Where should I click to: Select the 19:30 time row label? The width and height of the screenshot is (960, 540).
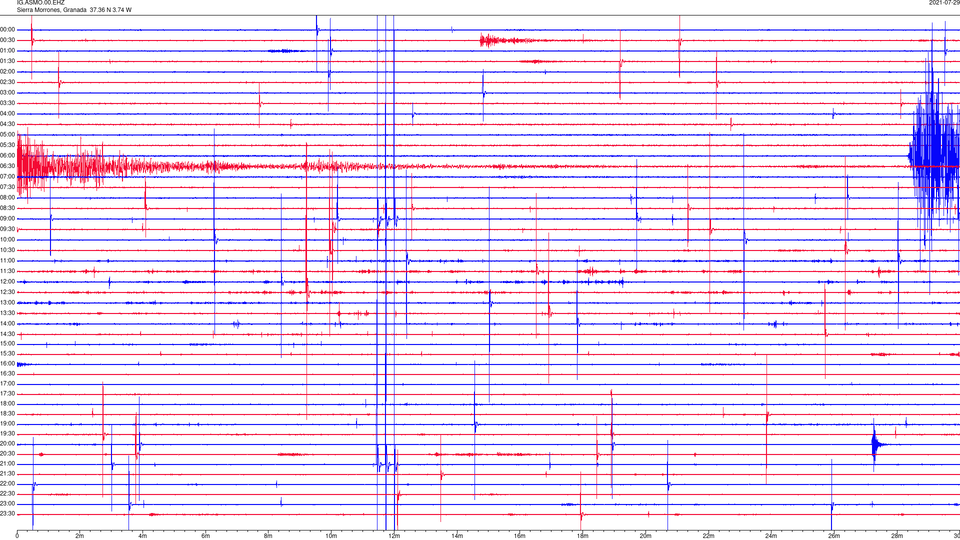pyautogui.click(x=7, y=433)
